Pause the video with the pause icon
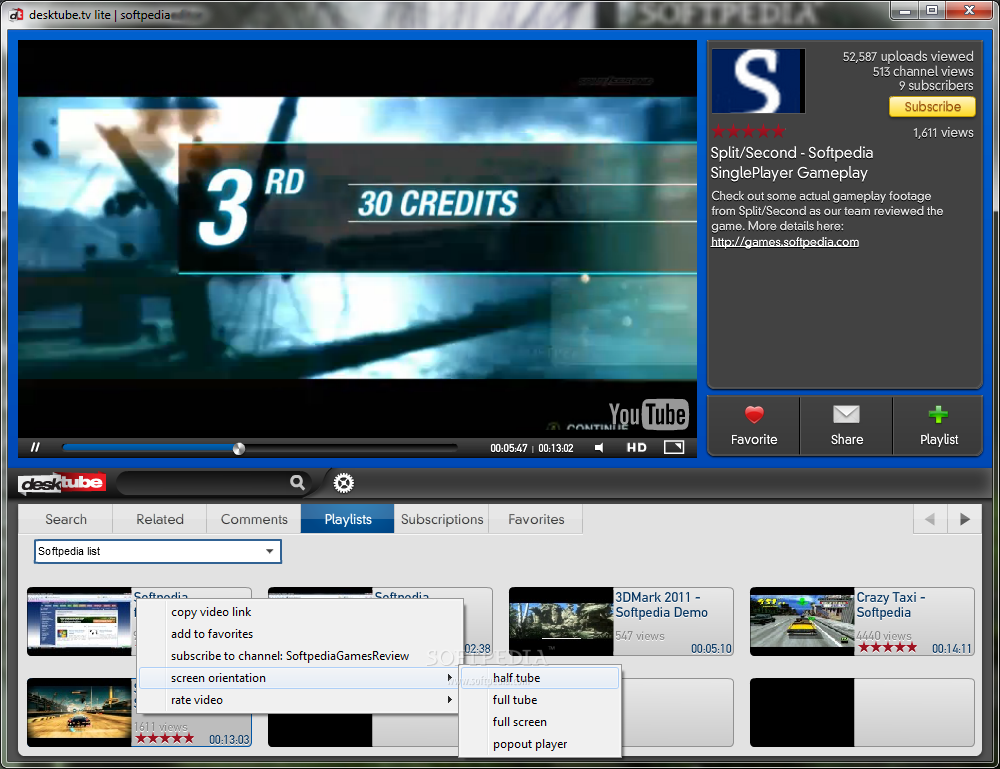Image resolution: width=1000 pixels, height=769 pixels. point(35,448)
